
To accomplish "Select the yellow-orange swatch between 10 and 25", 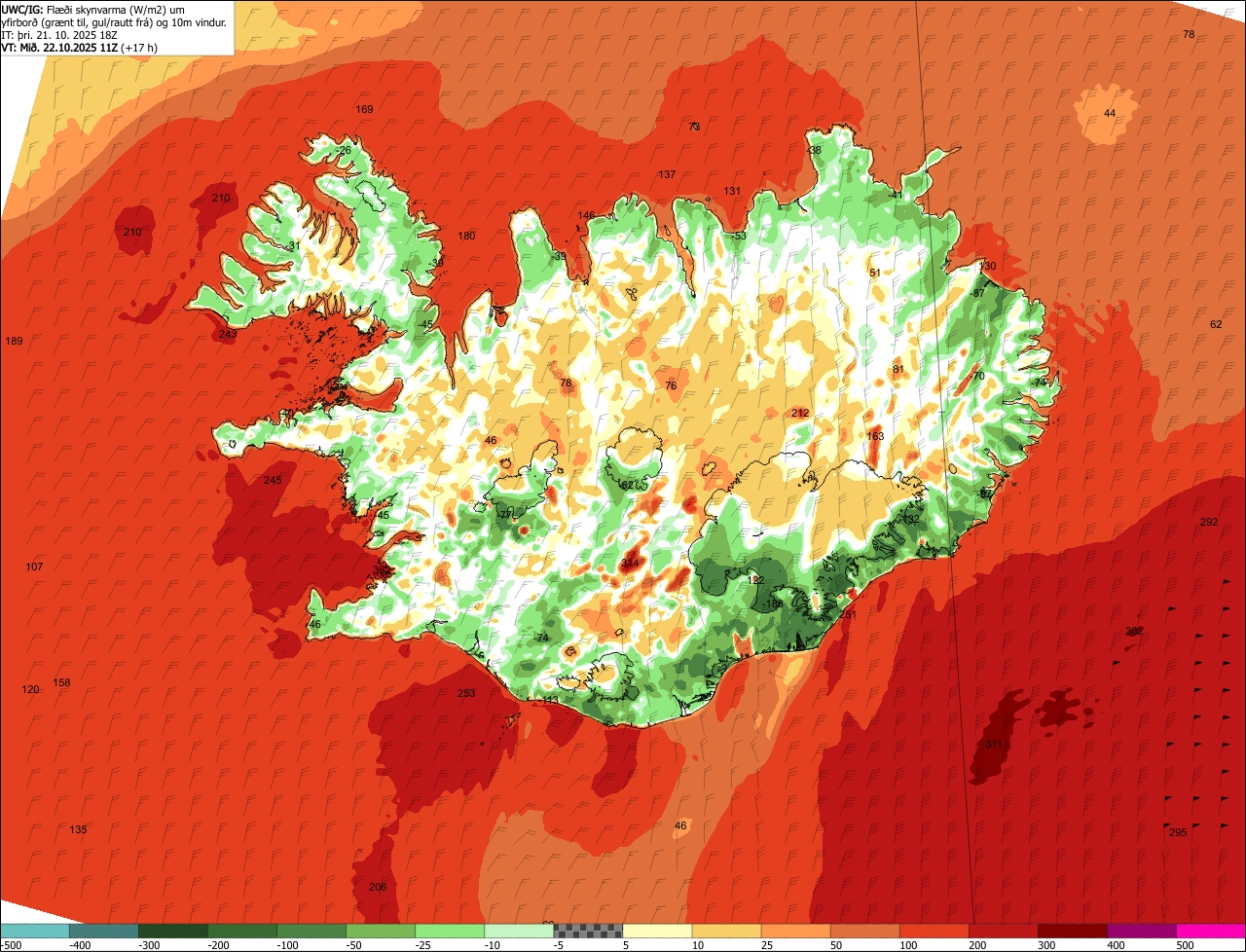I will click(726, 931).
